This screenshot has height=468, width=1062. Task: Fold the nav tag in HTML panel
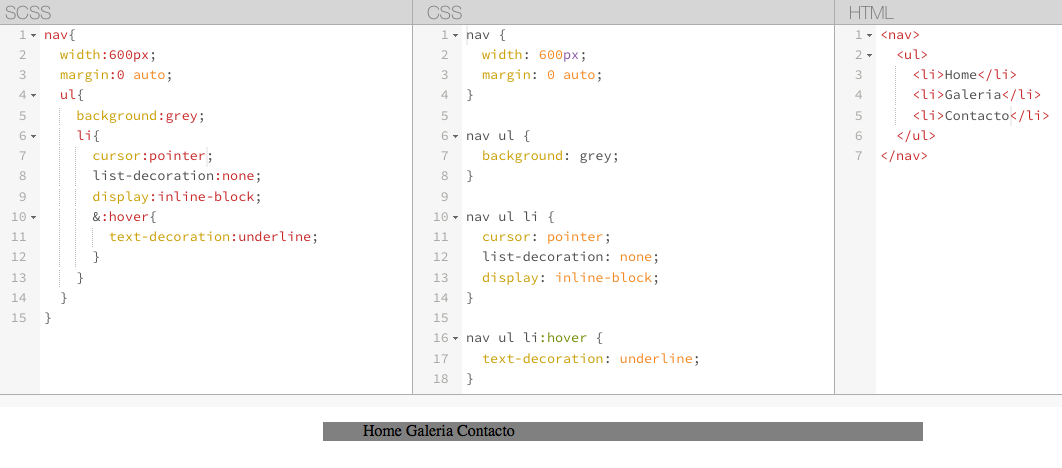tap(870, 35)
